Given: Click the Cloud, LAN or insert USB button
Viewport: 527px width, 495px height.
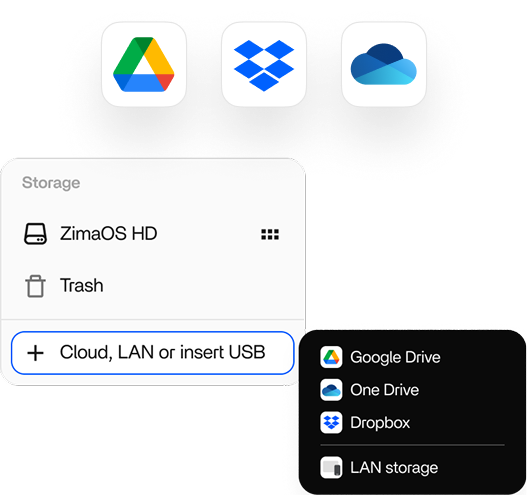Looking at the screenshot, I should click(153, 353).
